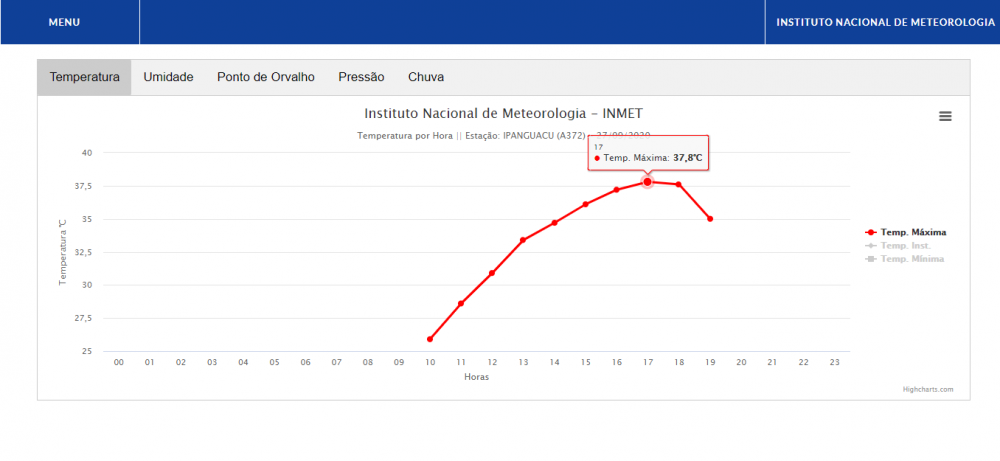Open the Ponto de Orvalho tab
This screenshot has height=461, width=1000.
[x=266, y=77]
